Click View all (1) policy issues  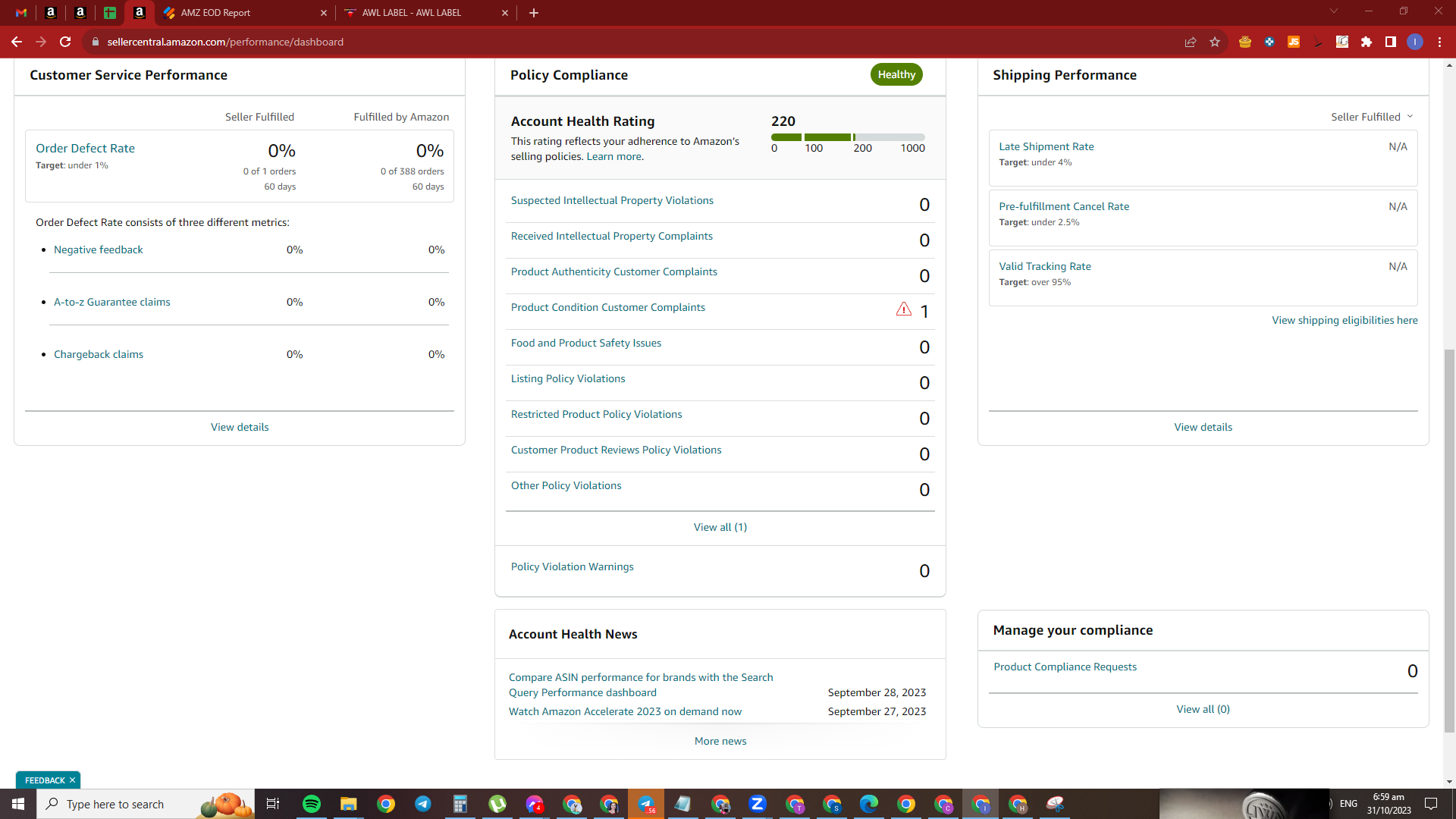[720, 527]
